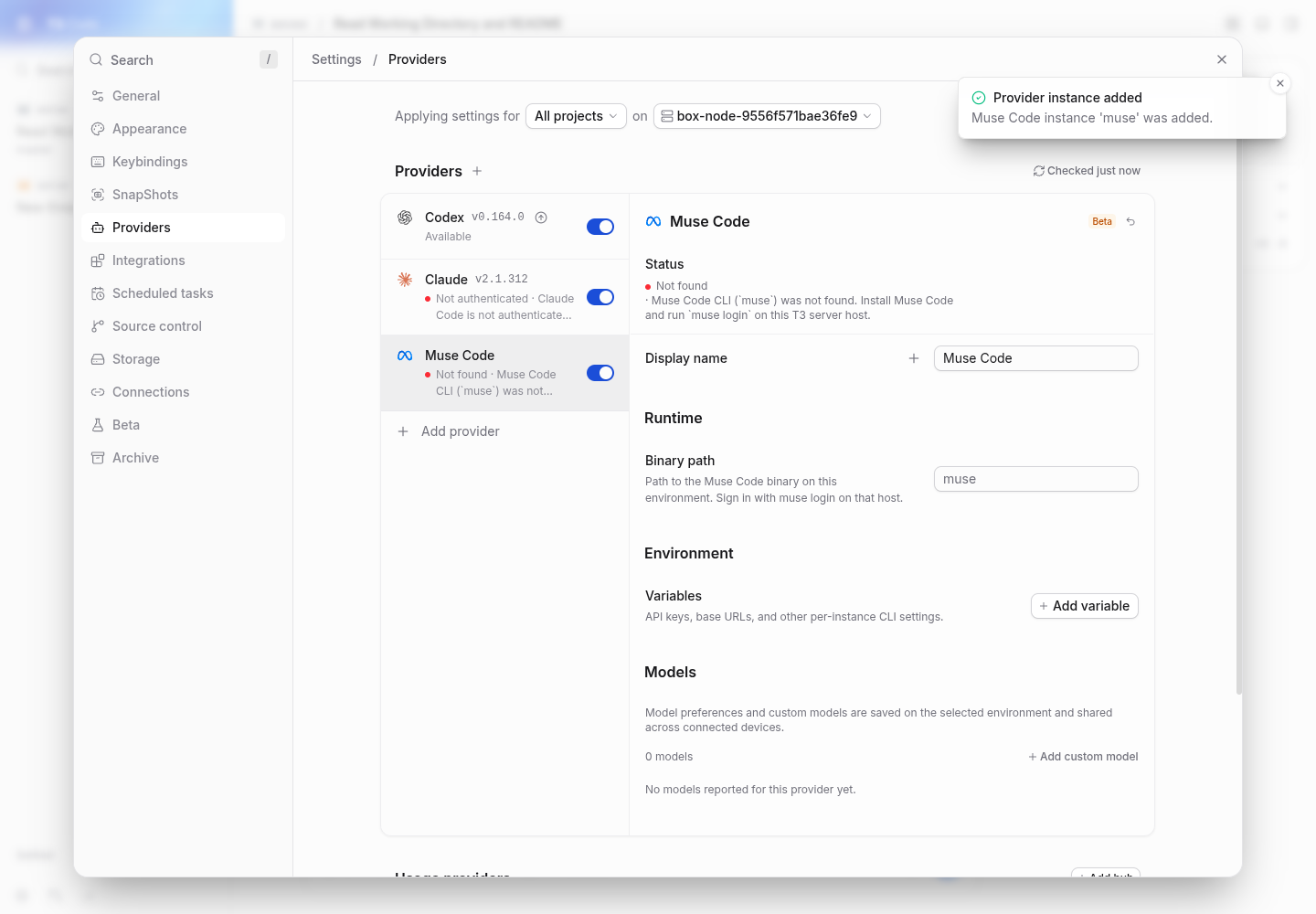Click the Codex provider logo icon
The width and height of the screenshot is (1316, 914).
(x=405, y=218)
